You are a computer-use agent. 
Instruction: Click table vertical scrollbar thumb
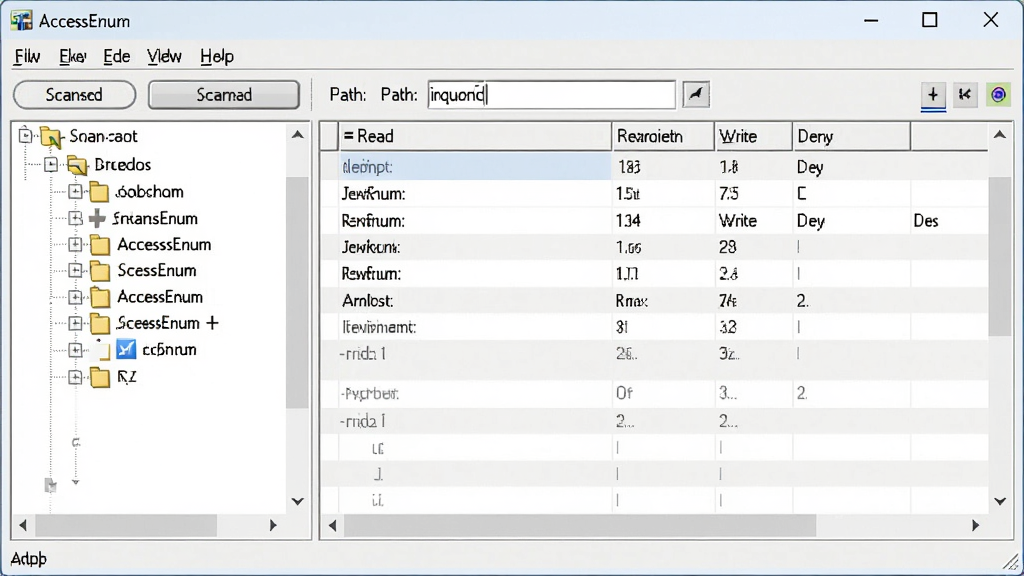(x=1000, y=256)
